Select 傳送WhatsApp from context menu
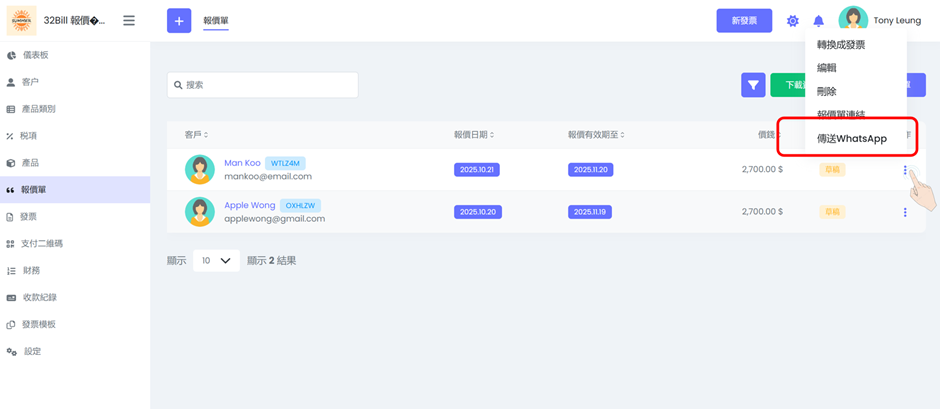 pyautogui.click(x=851, y=139)
